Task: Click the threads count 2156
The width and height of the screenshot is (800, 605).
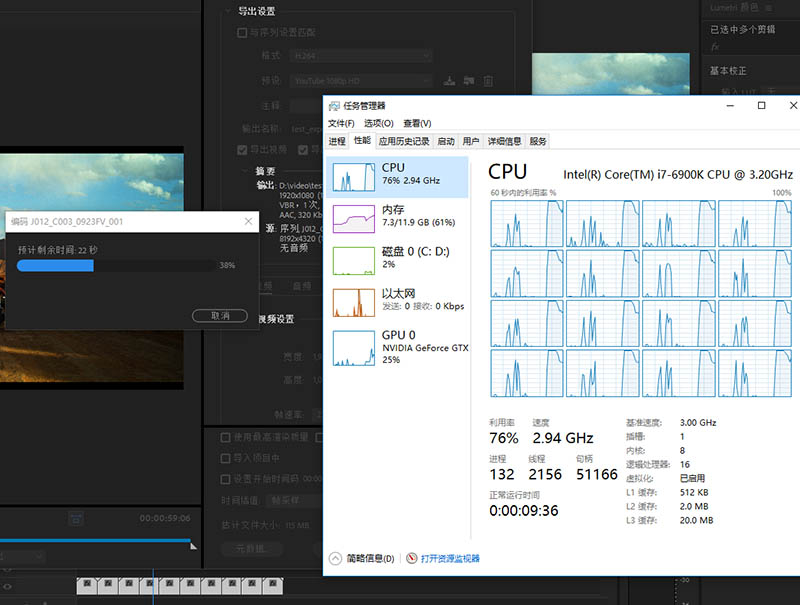Action: click(x=545, y=474)
